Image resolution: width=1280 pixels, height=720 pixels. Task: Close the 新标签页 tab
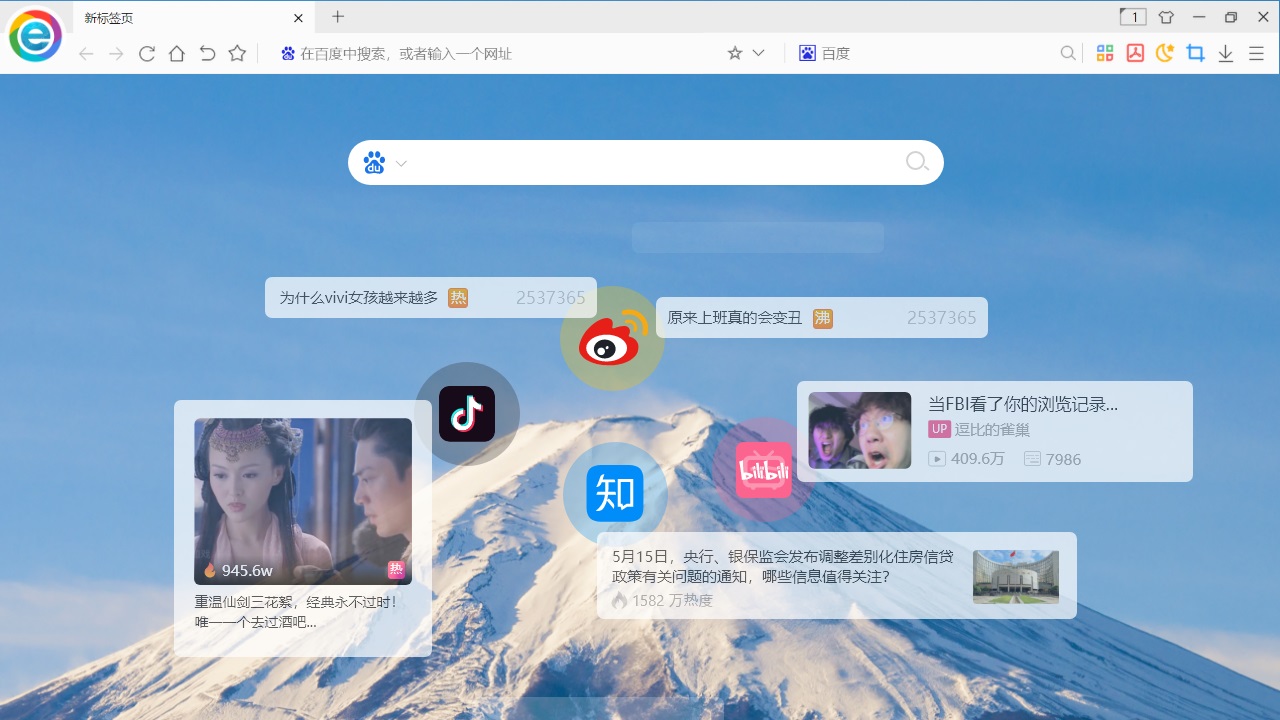pyautogui.click(x=298, y=18)
